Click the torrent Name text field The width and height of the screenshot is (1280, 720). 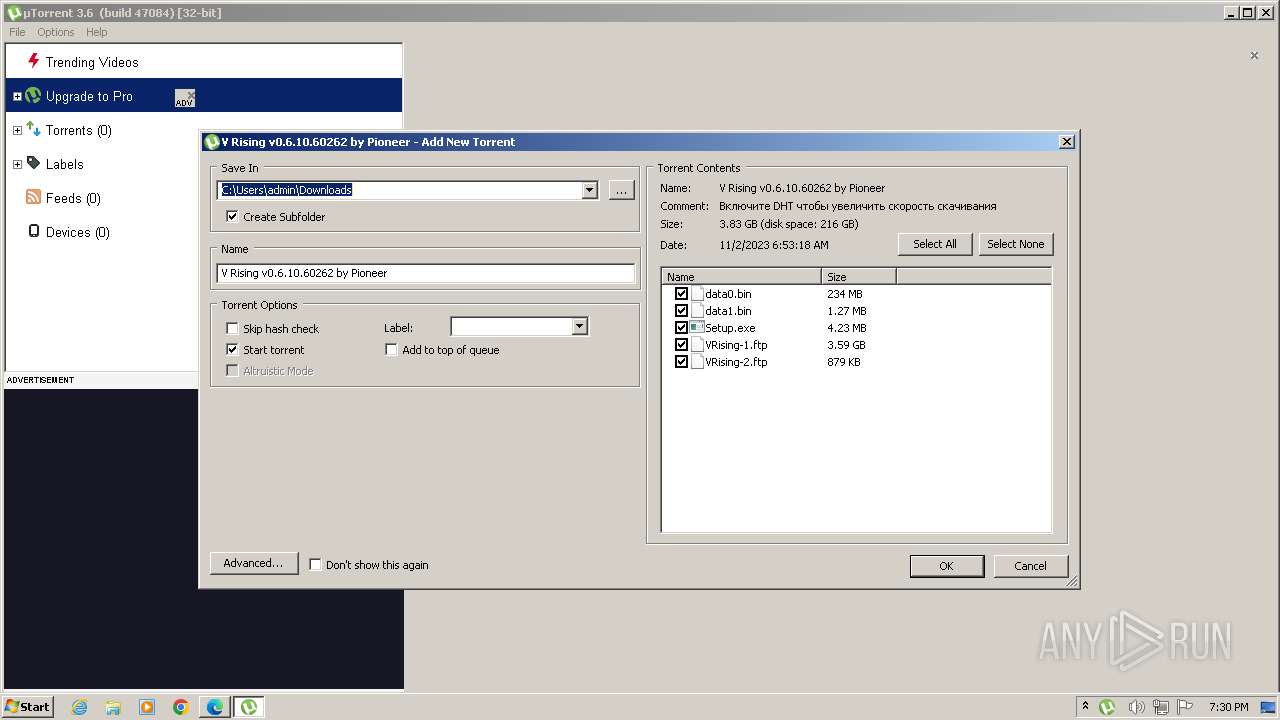[426, 273]
